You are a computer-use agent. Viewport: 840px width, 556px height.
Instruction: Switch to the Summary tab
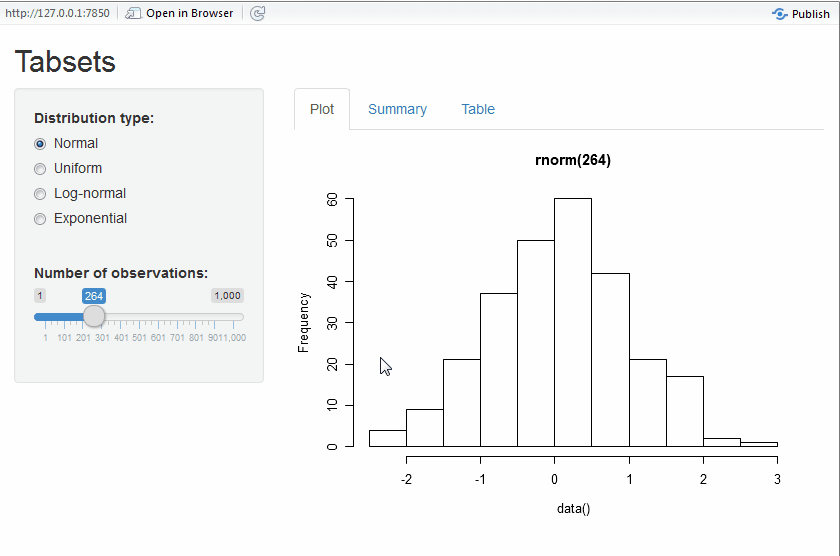[397, 110]
